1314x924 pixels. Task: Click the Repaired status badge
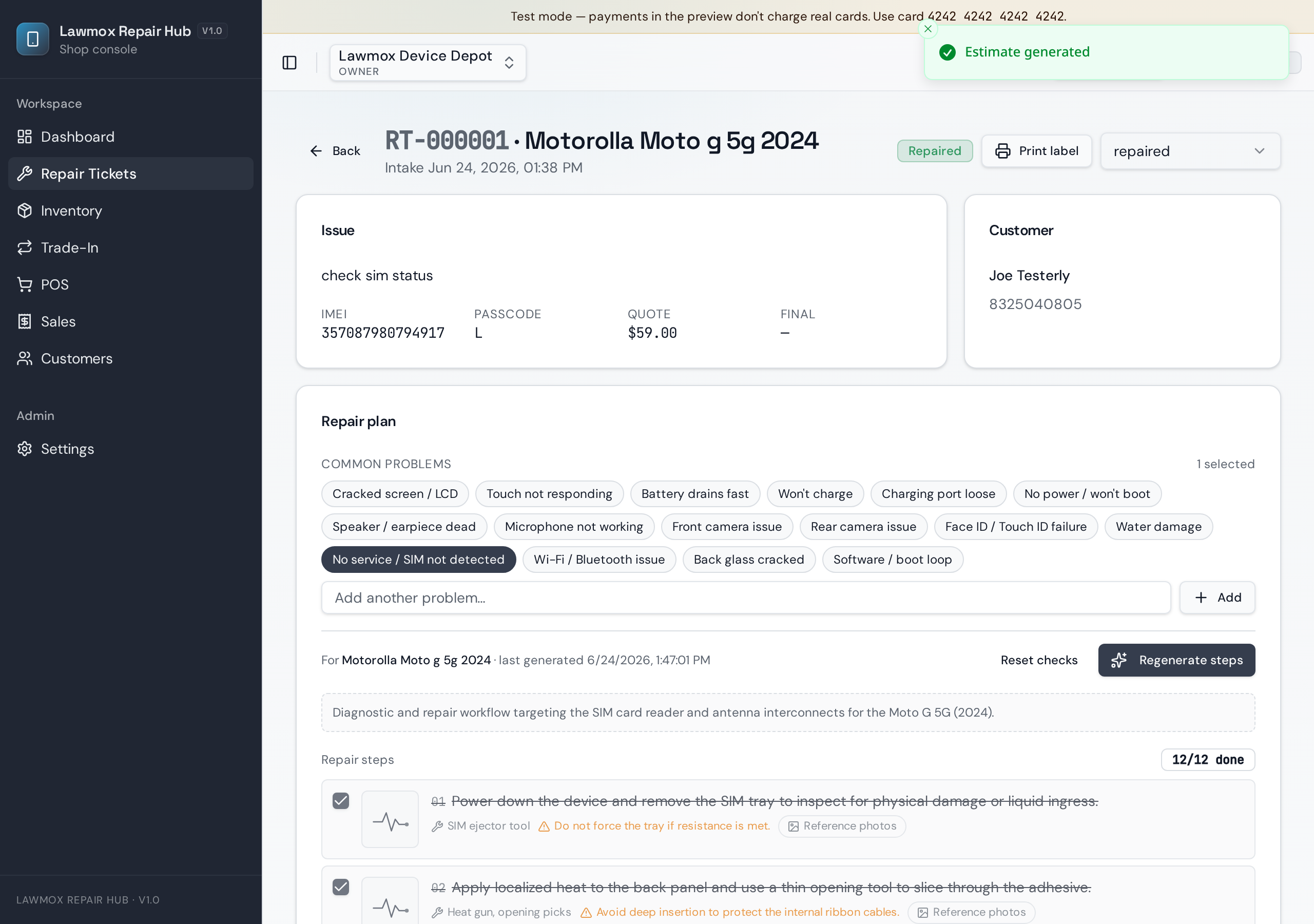click(935, 151)
